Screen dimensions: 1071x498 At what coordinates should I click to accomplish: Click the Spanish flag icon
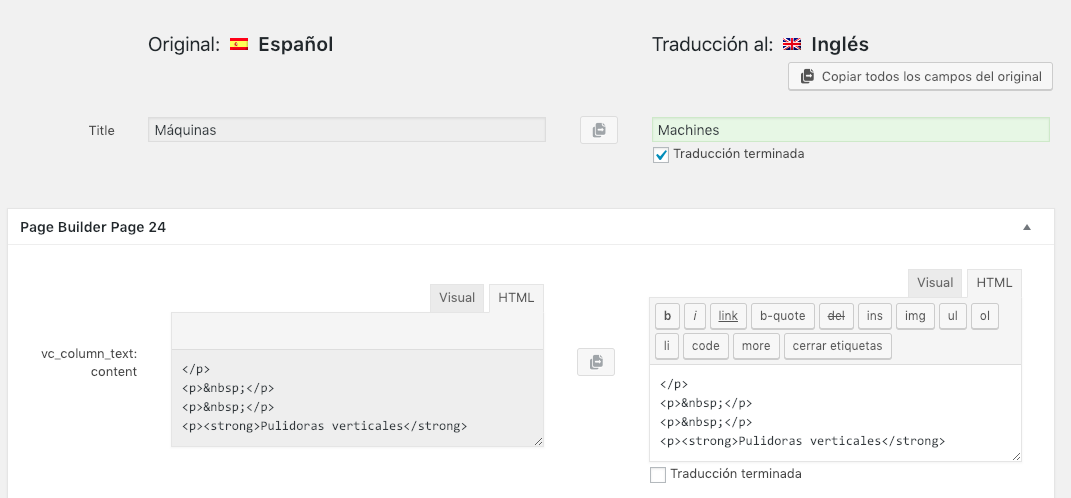[239, 45]
